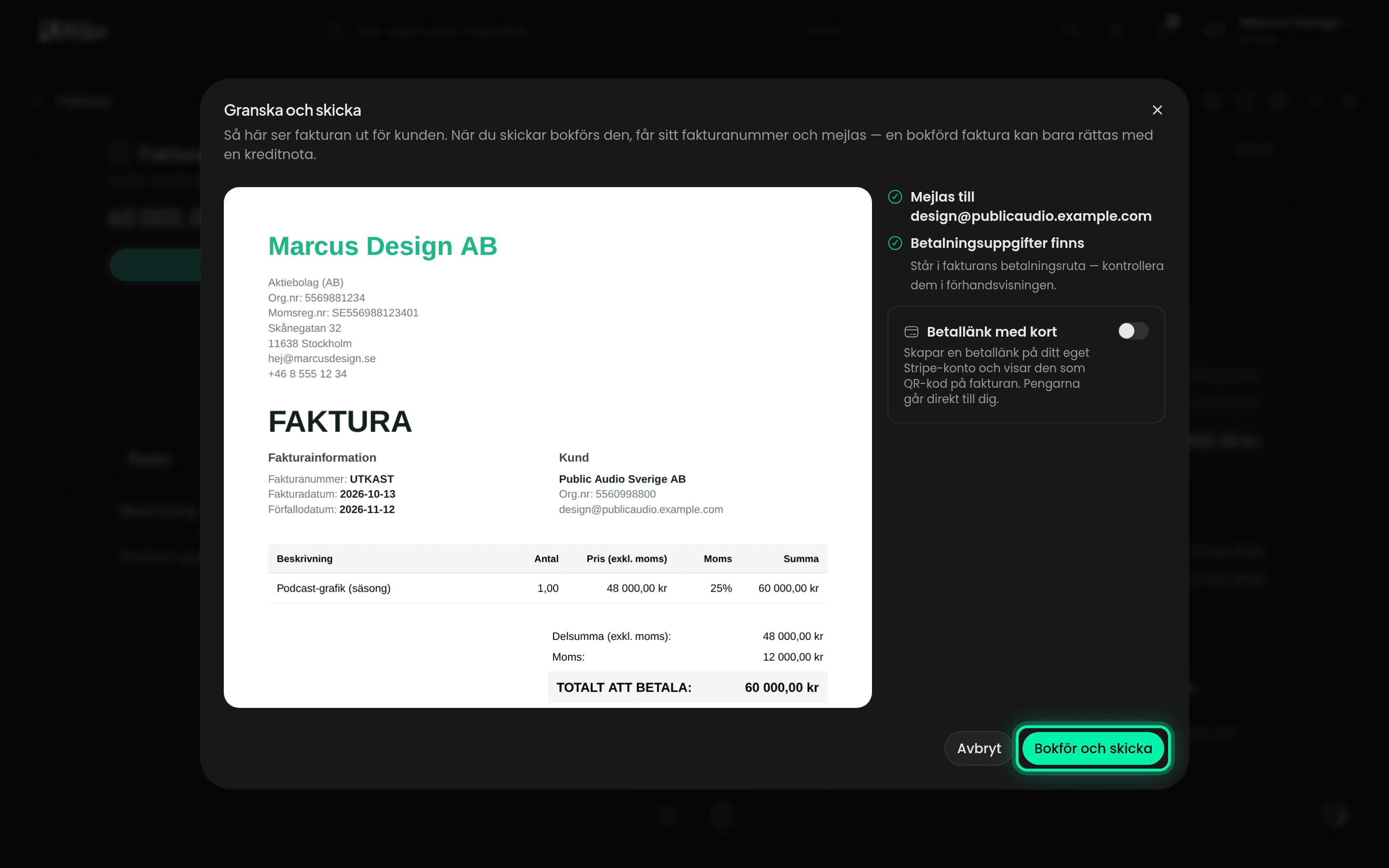Click the Fakturadatum 2026-10-13 line

(332, 494)
